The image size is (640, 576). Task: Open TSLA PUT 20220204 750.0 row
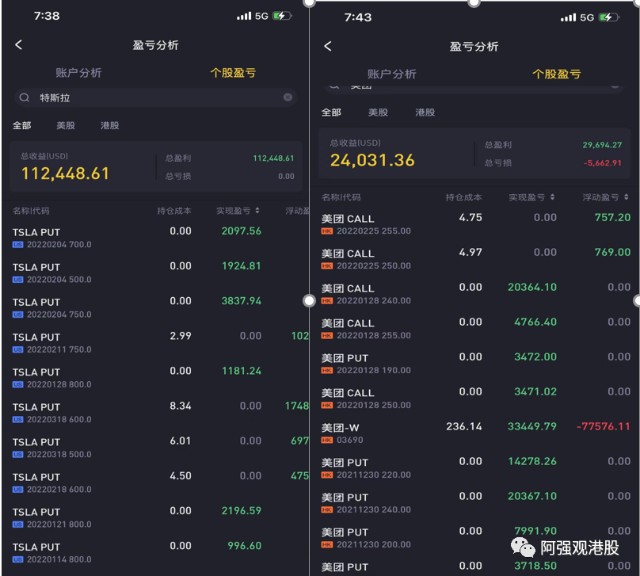[155, 308]
